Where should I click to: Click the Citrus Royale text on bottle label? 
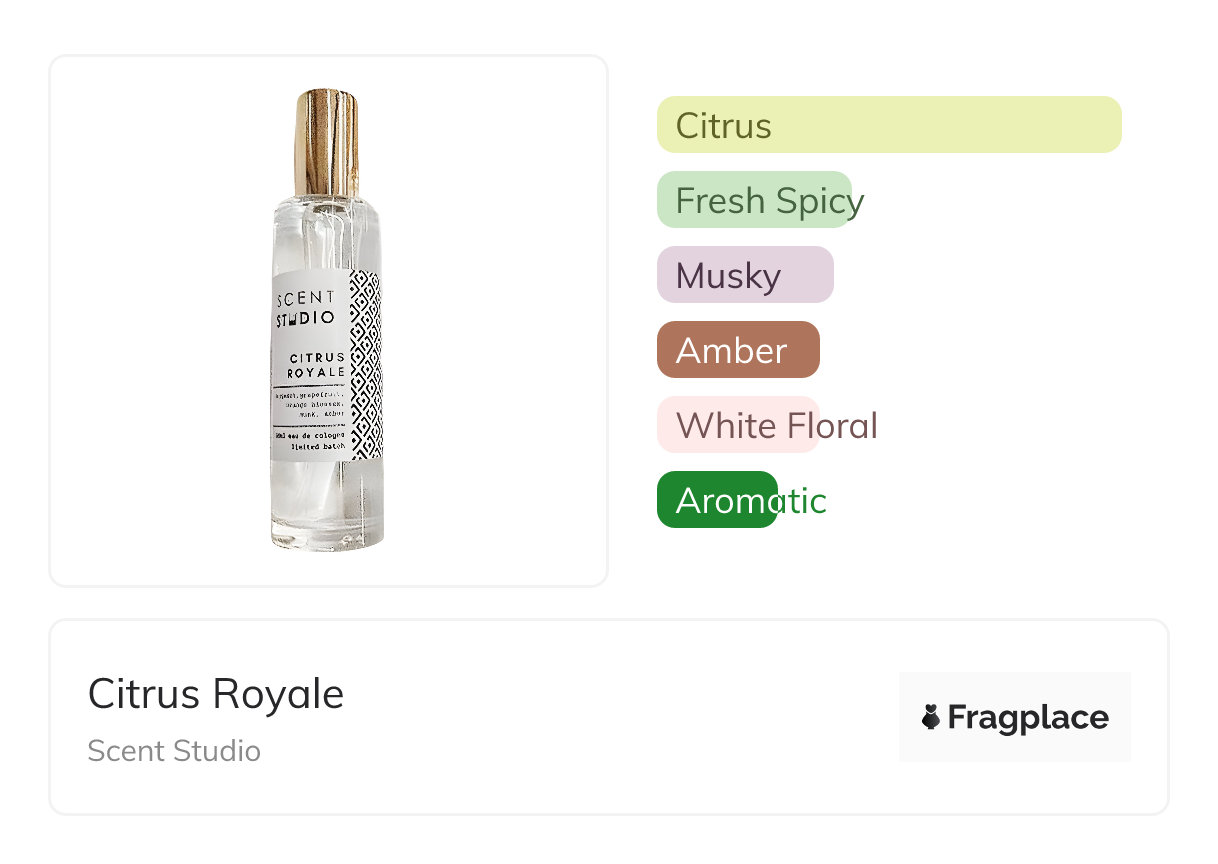point(317,364)
